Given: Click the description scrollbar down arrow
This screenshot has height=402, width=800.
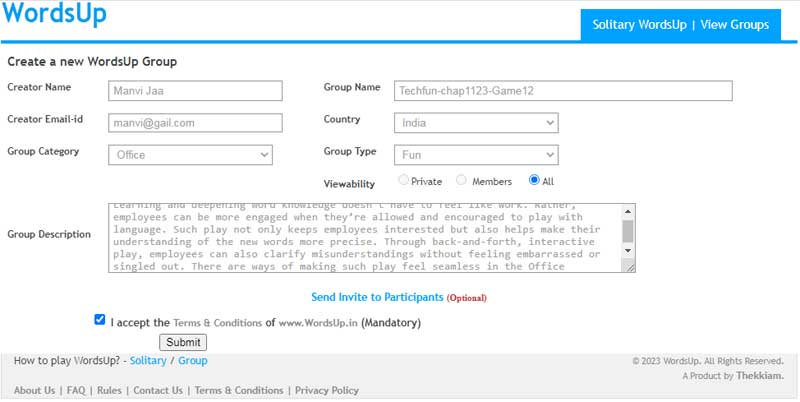Looking at the screenshot, I should click(x=628, y=250).
